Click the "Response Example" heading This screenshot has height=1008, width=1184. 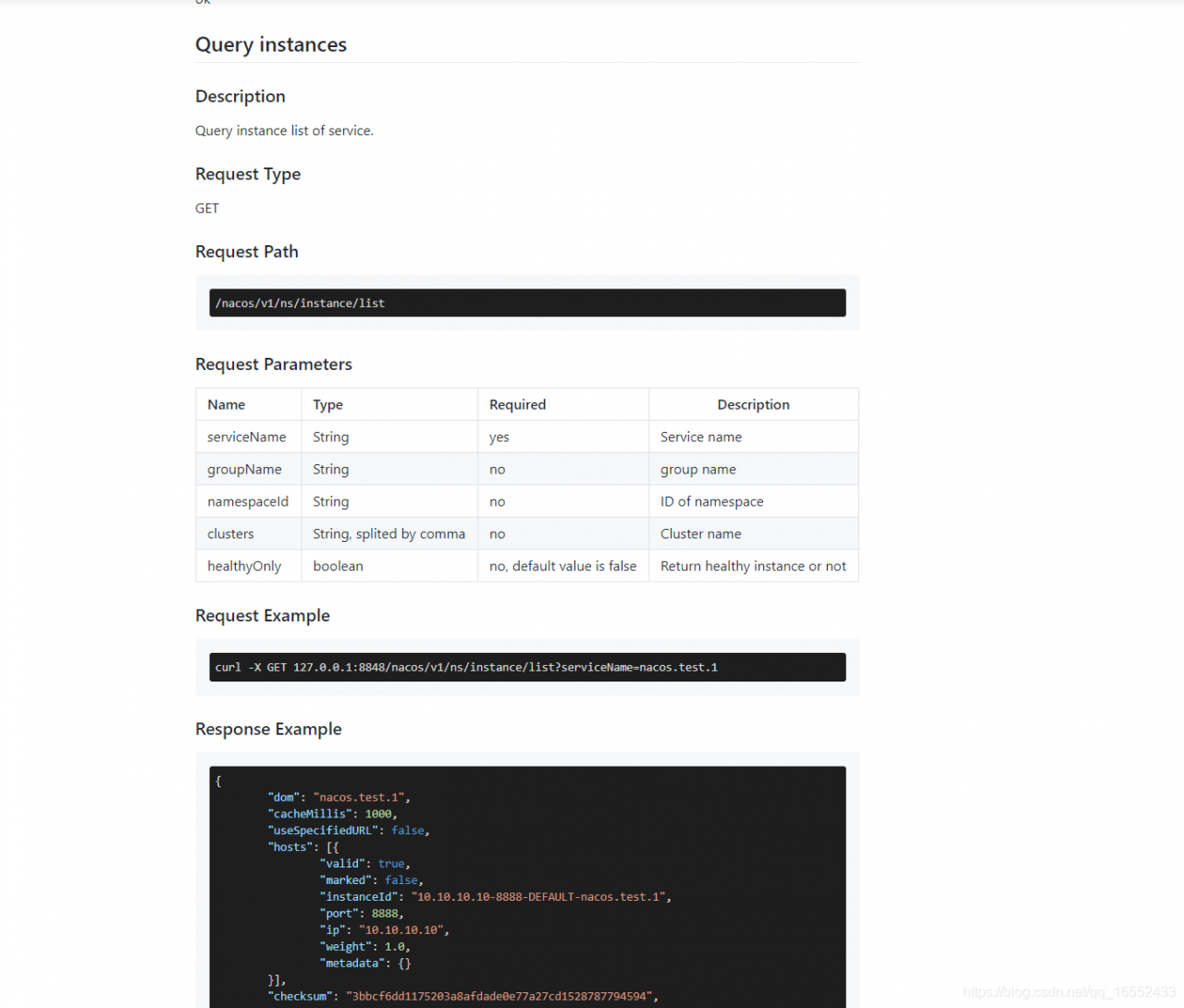tap(268, 730)
